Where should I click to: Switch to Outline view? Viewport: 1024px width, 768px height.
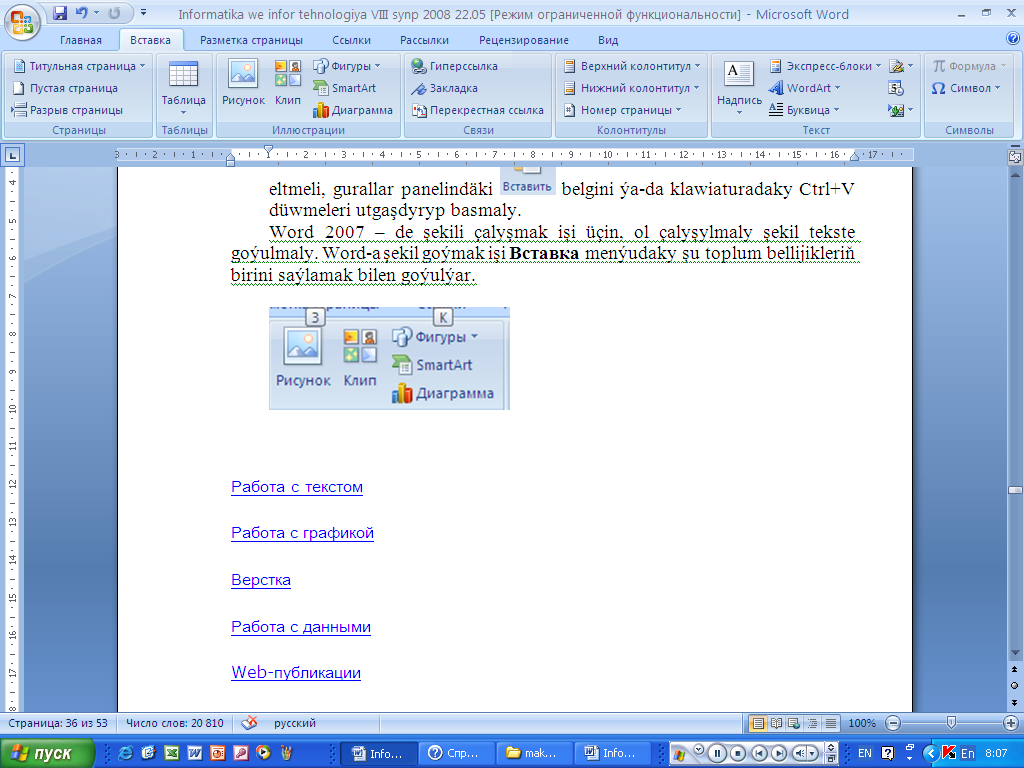(x=812, y=723)
